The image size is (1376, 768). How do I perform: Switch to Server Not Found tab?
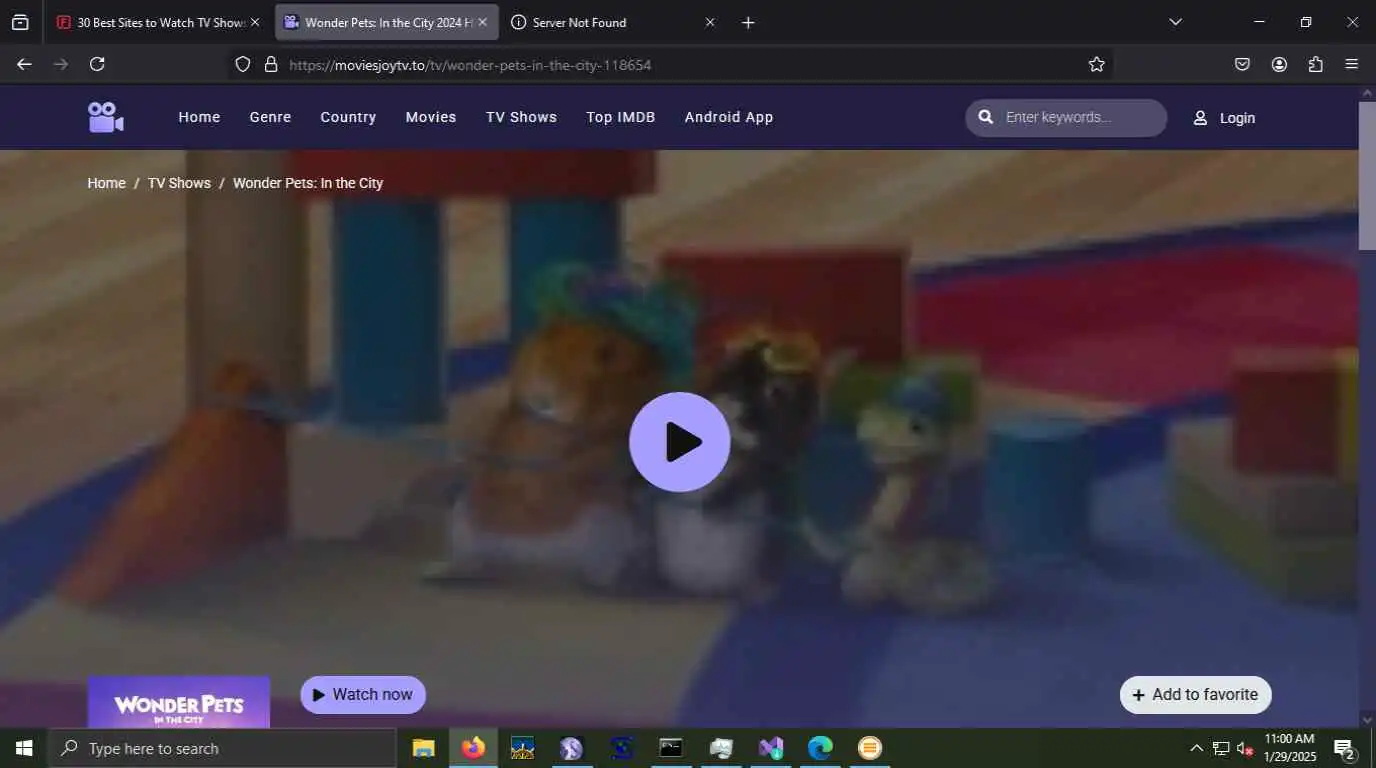600,22
